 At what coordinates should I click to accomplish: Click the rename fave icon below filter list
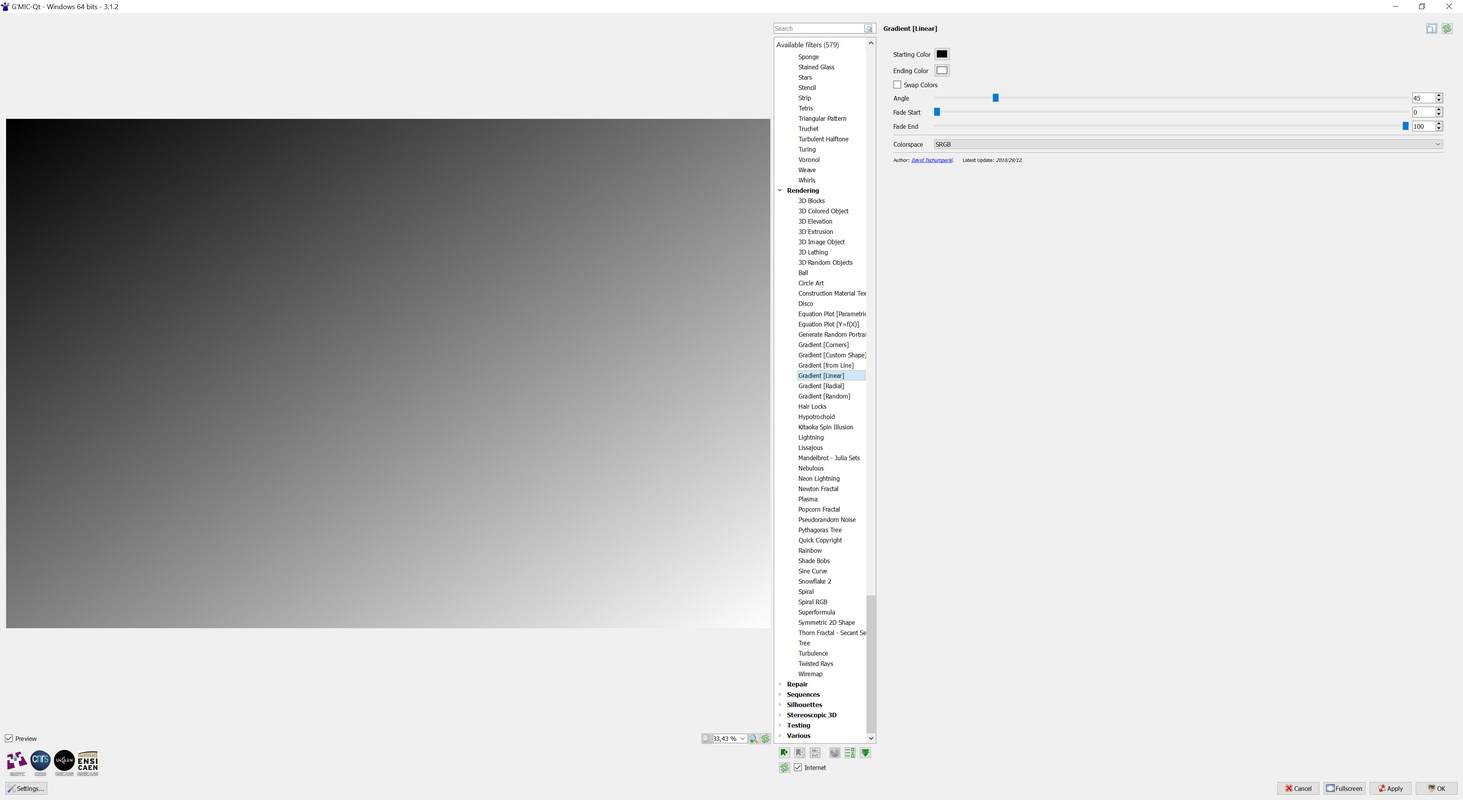coord(815,752)
